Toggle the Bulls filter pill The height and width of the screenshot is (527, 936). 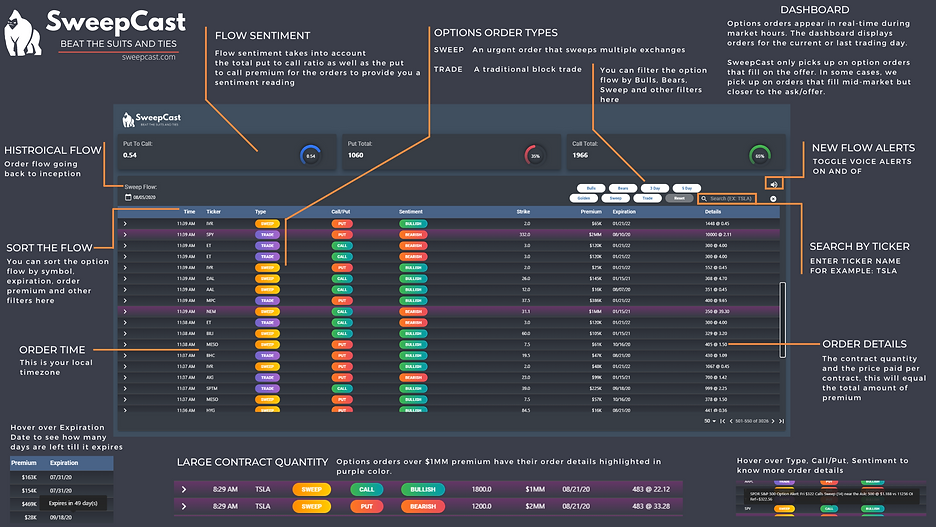591,188
